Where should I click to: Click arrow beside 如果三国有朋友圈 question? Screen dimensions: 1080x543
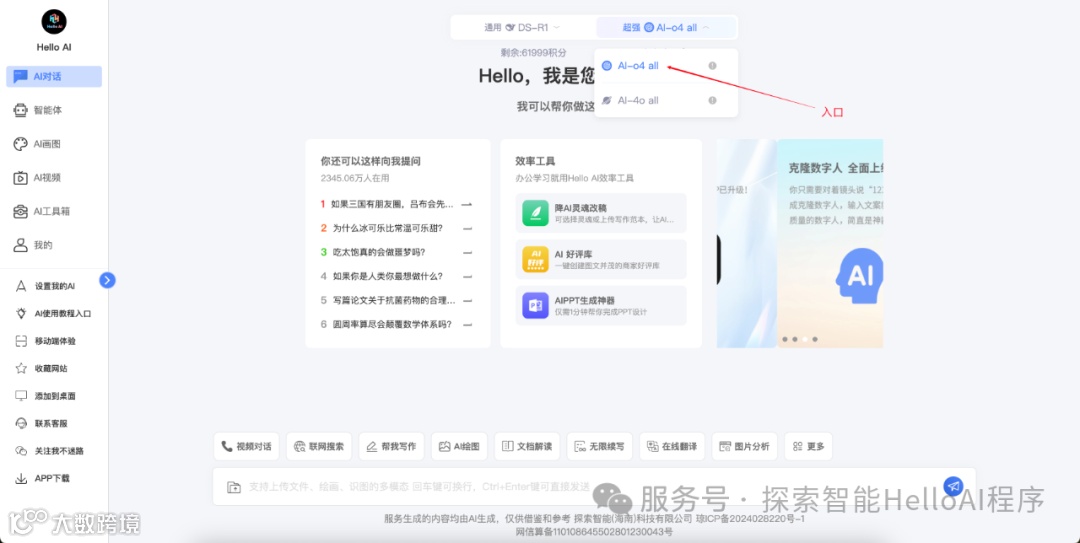pyautogui.click(x=467, y=204)
